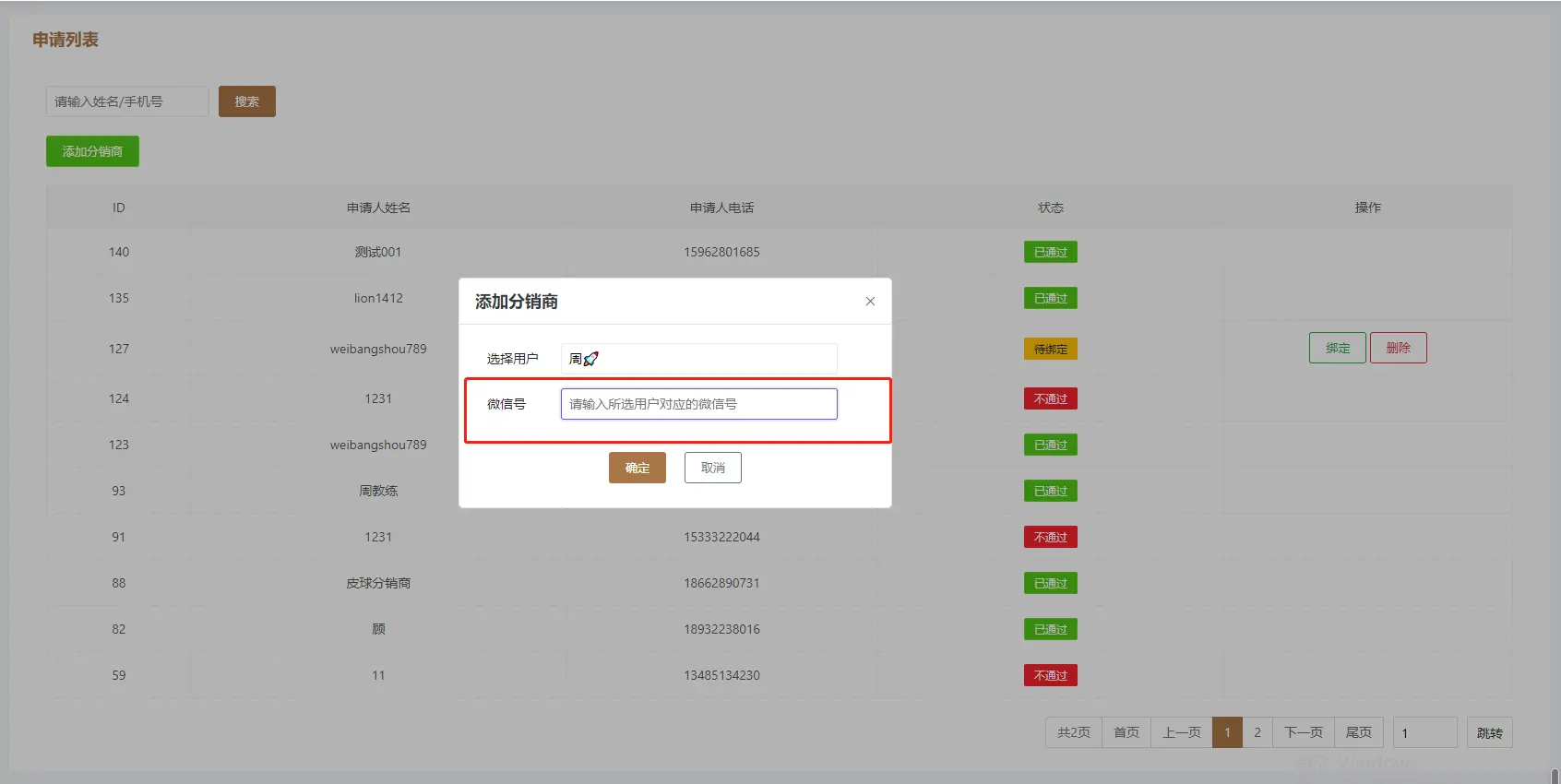Go to page 2 in pagination

tap(1257, 732)
